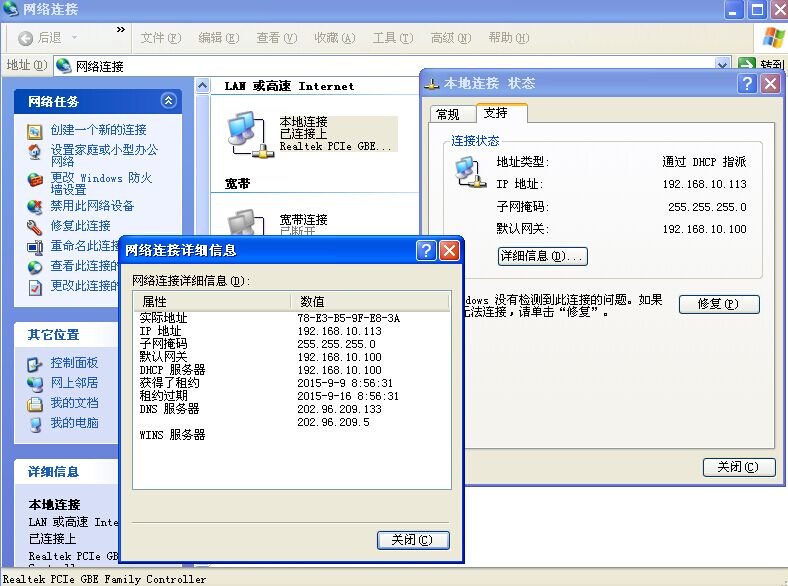
Task: Click 关闭(C) in 网络连接详细信息 dialog
Action: tap(413, 540)
